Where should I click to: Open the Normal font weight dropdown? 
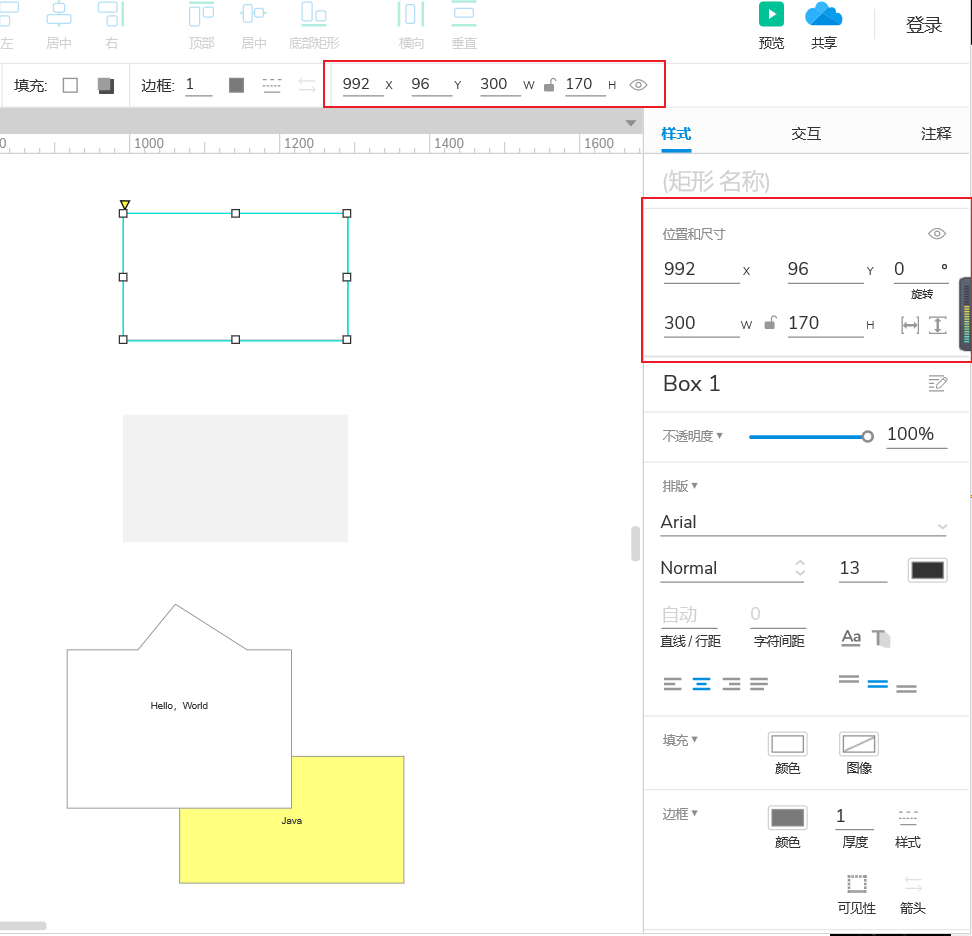[733, 568]
